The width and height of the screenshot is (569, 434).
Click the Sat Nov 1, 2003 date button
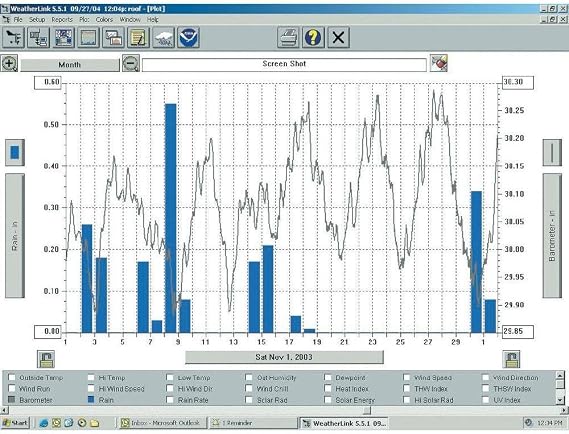[284, 357]
